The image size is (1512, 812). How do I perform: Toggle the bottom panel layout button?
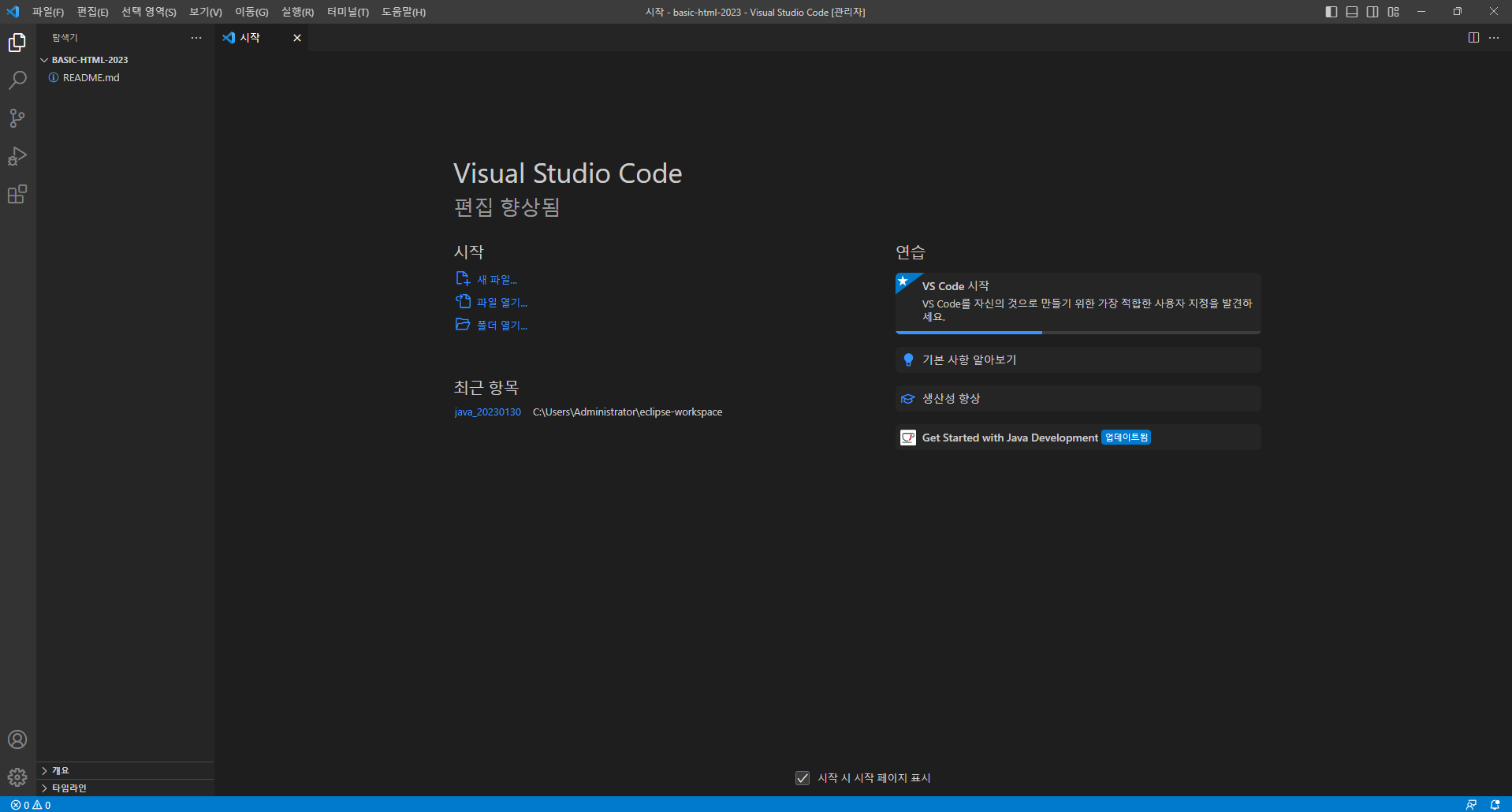[x=1352, y=12]
